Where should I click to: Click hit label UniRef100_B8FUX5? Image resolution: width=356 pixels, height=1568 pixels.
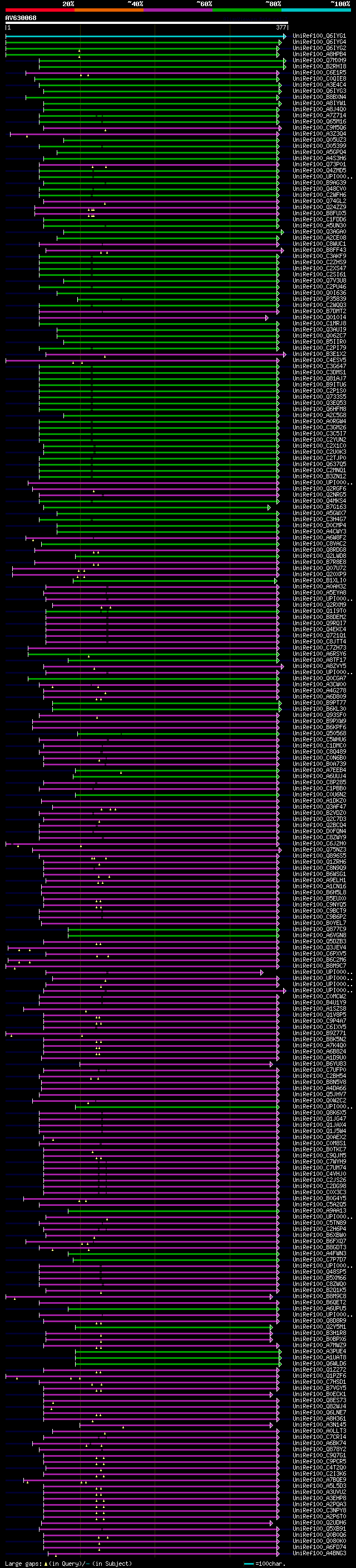coord(319,214)
